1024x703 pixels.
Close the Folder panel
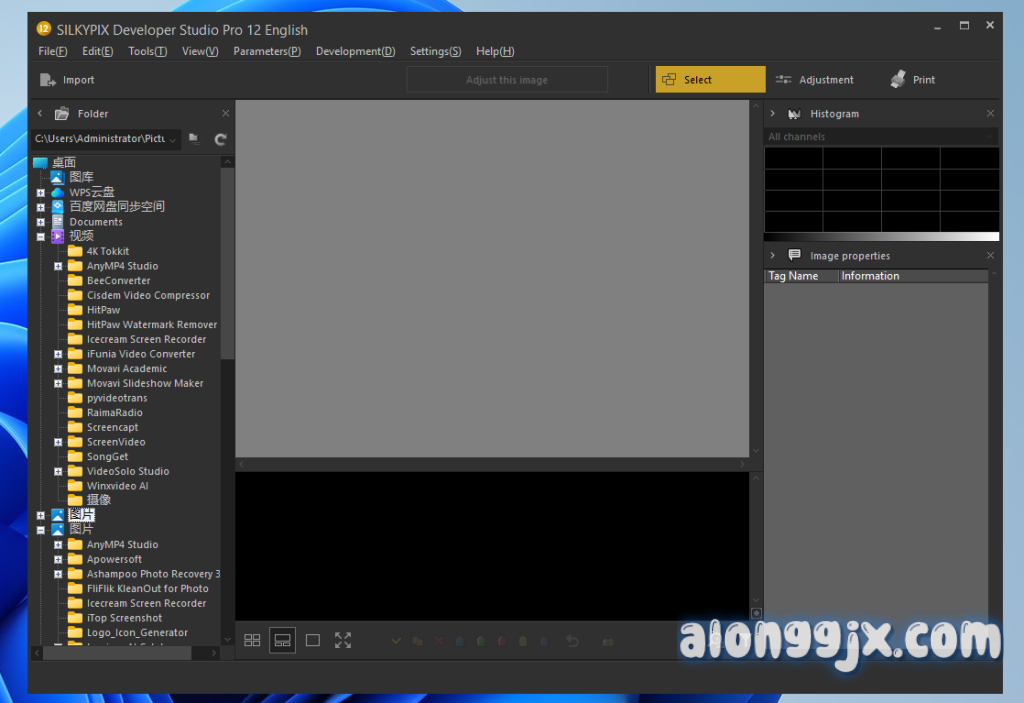coord(225,114)
